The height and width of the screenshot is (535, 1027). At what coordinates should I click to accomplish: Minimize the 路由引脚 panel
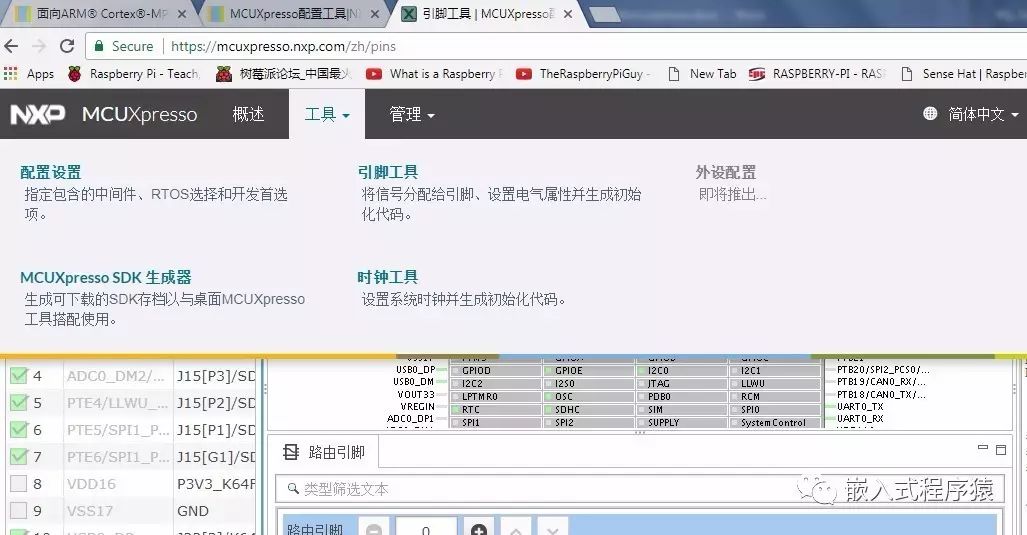coord(982,448)
